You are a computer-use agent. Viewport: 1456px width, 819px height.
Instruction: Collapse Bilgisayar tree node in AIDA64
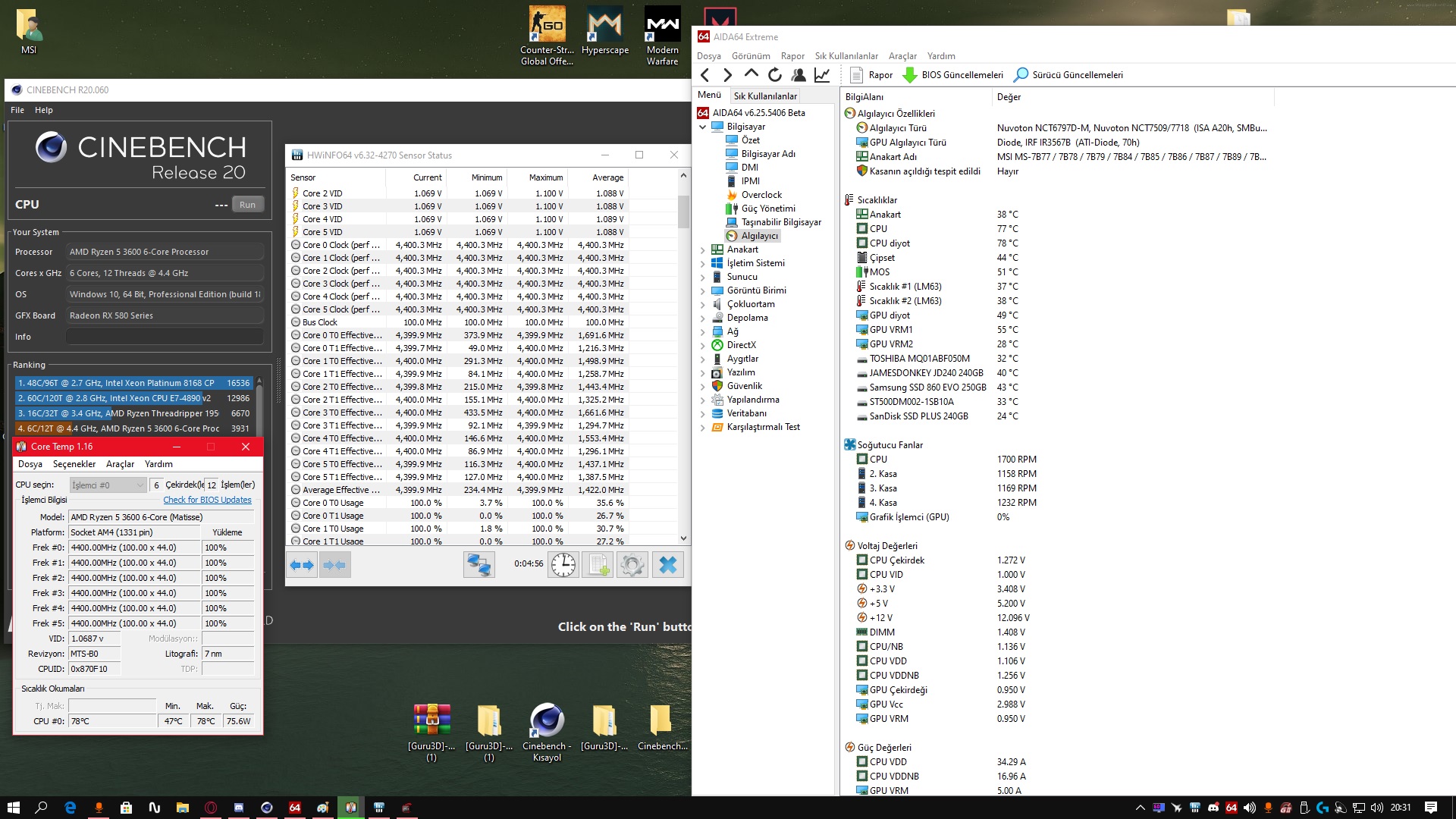click(702, 127)
